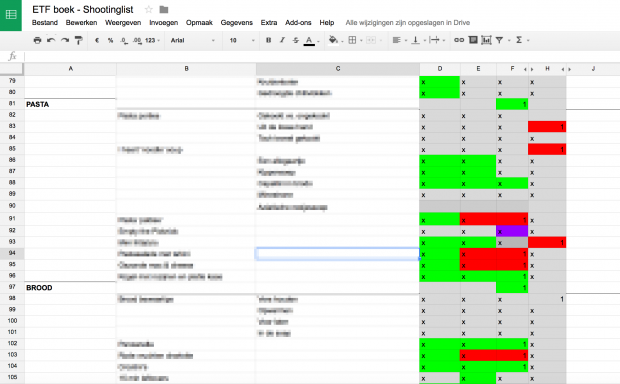This screenshot has width=620, height=384.
Task: Open the Invoegen menu
Action: [163, 23]
